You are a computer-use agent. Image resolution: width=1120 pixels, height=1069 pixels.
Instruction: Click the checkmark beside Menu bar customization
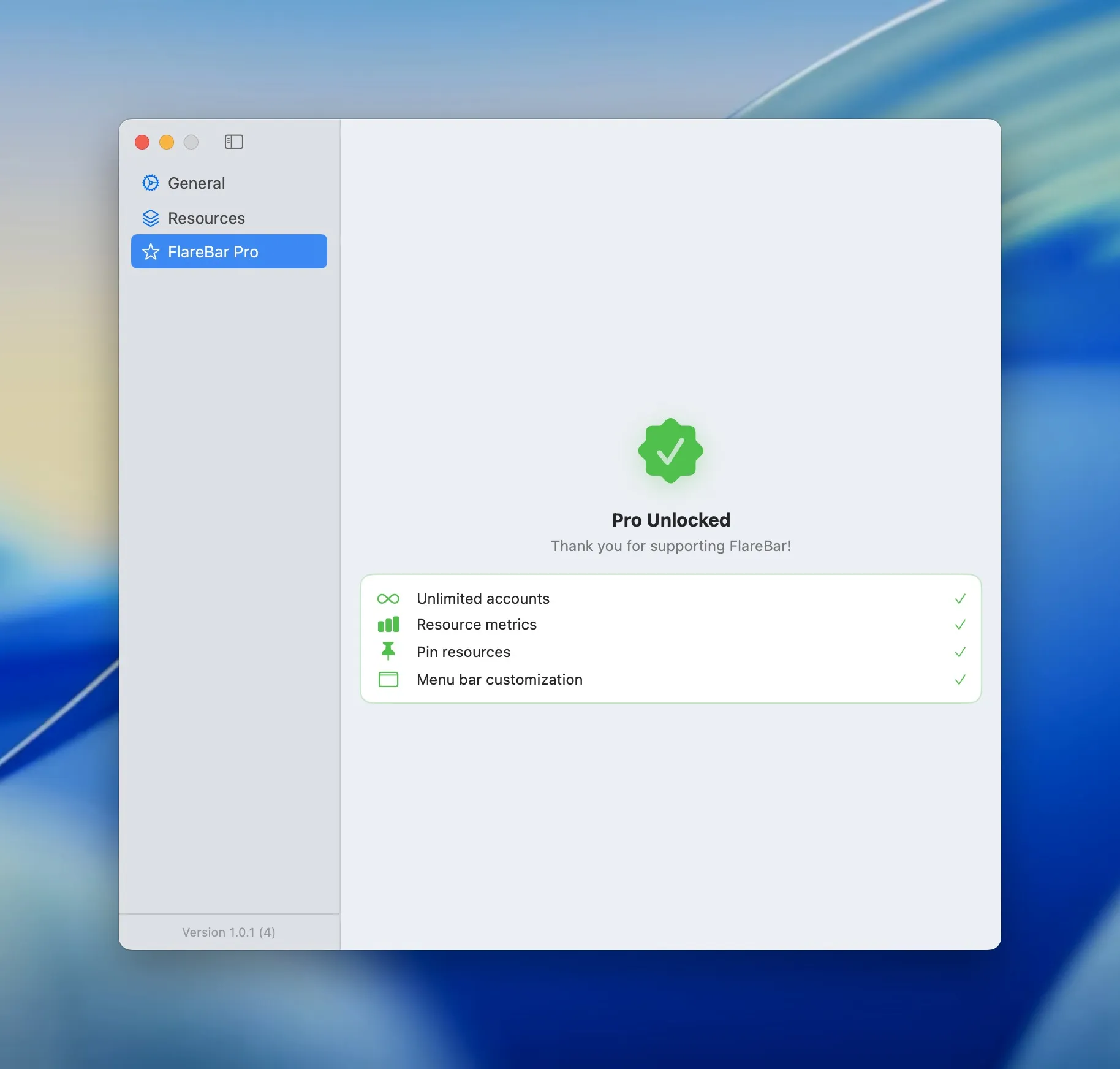click(960, 680)
